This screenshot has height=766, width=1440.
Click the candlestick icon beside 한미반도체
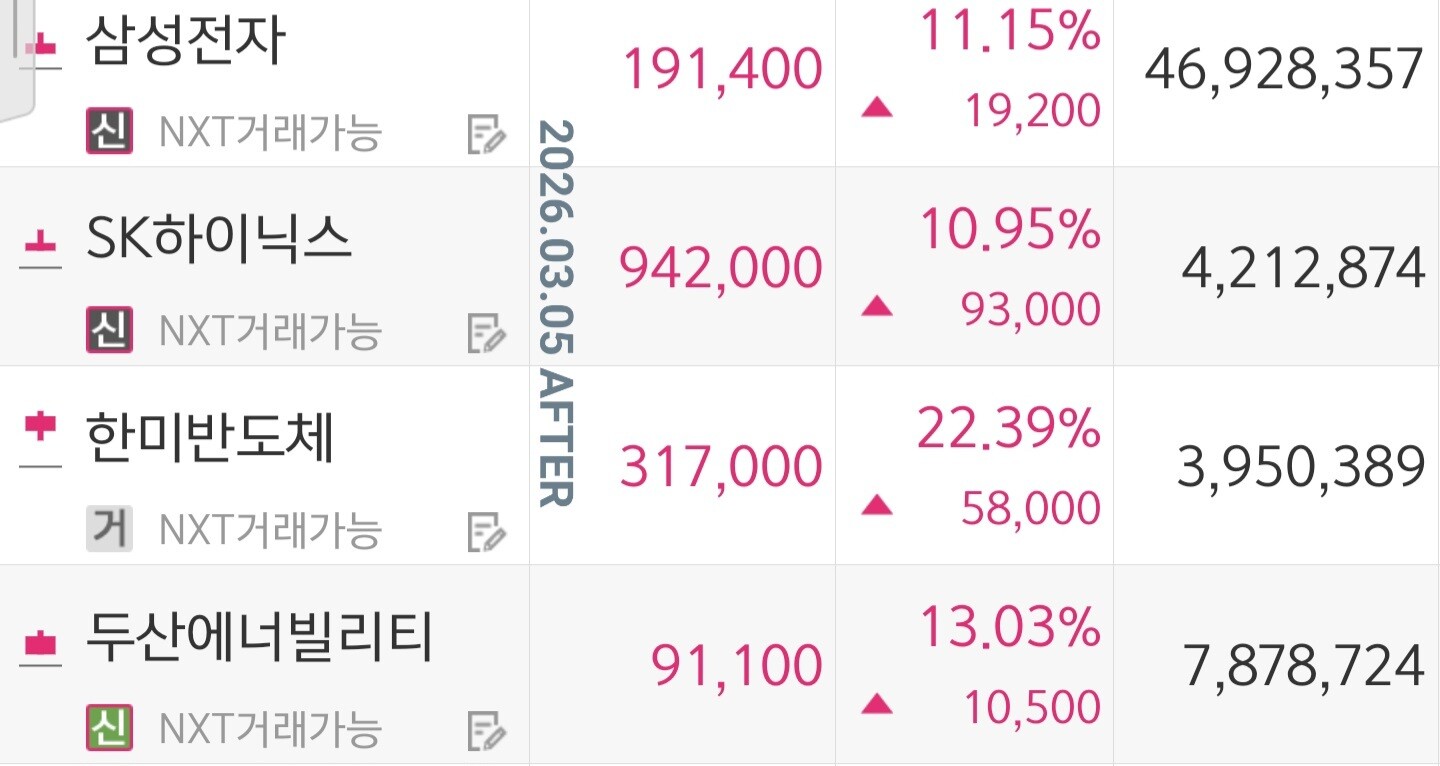(41, 440)
